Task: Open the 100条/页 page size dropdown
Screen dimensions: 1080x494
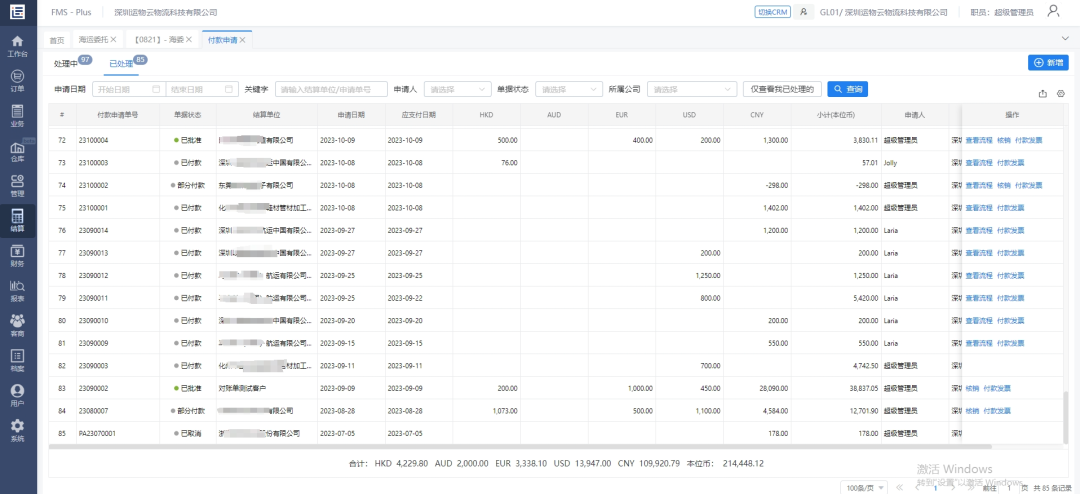Action: tap(864, 488)
